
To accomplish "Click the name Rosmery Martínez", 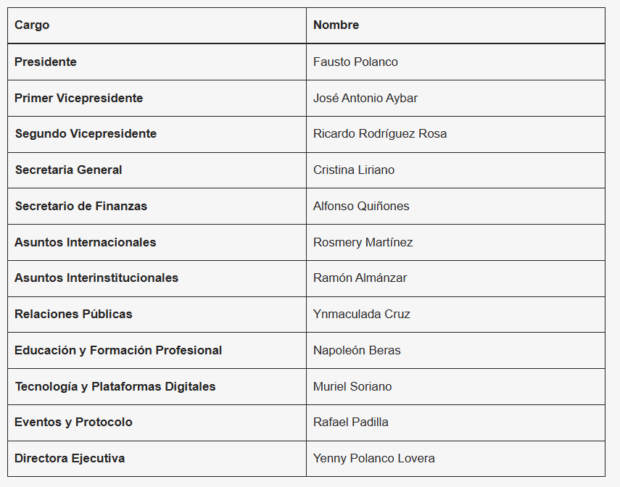I will pyautogui.click(x=363, y=242).
